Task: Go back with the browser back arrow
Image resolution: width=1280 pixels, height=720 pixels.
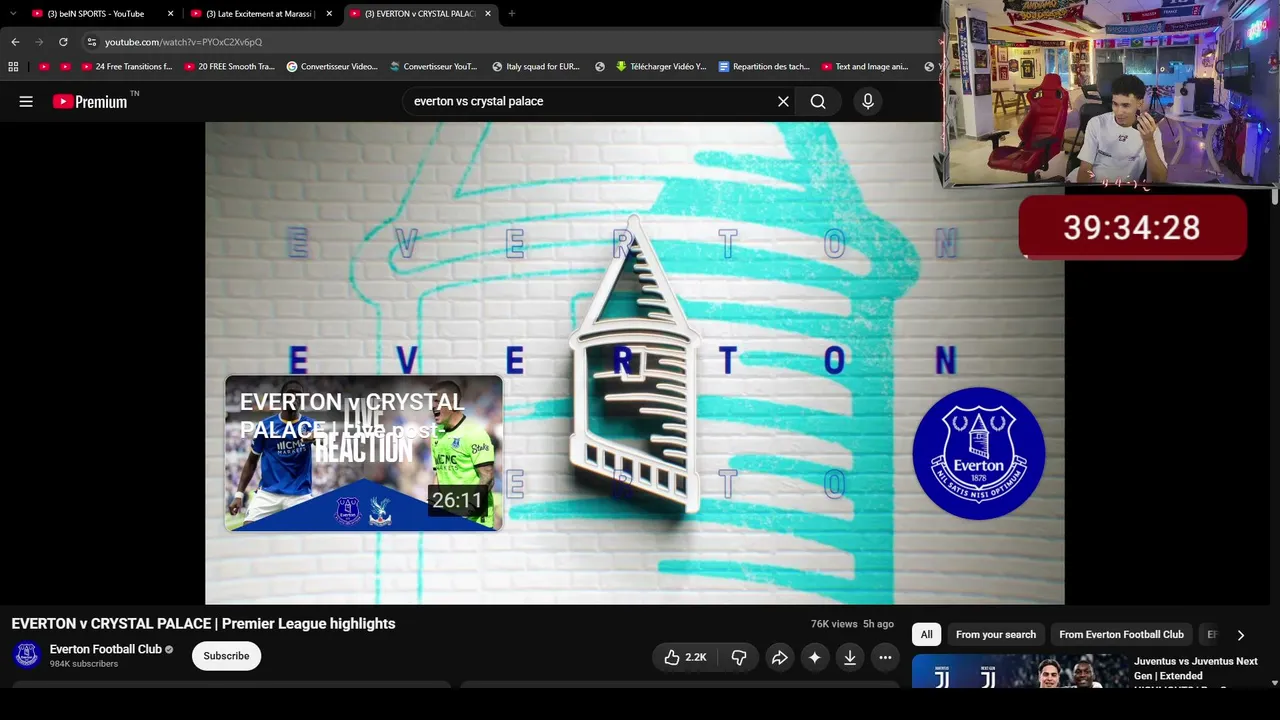Action: coord(15,42)
